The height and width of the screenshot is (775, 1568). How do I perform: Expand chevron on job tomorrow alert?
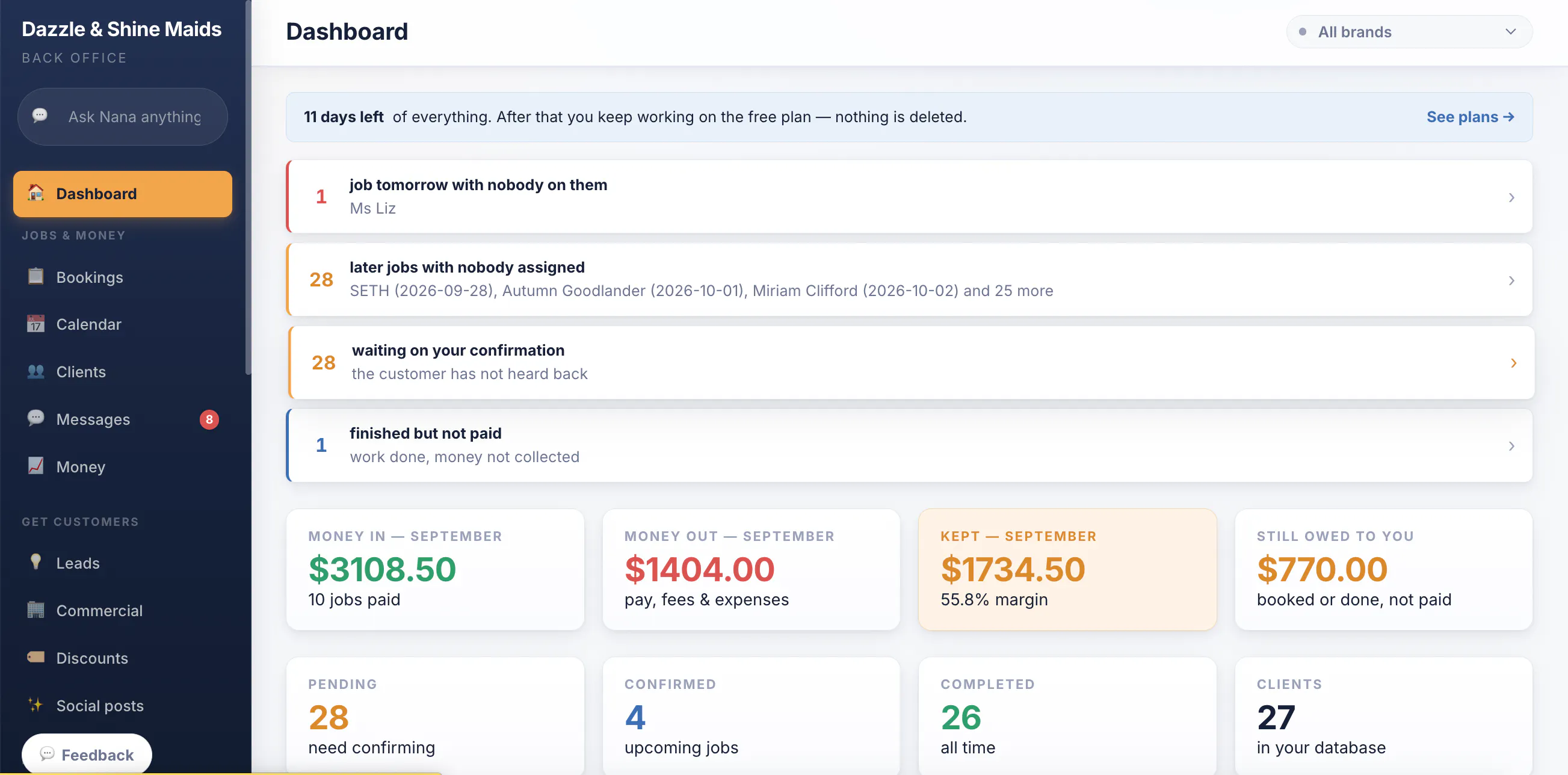1511,197
